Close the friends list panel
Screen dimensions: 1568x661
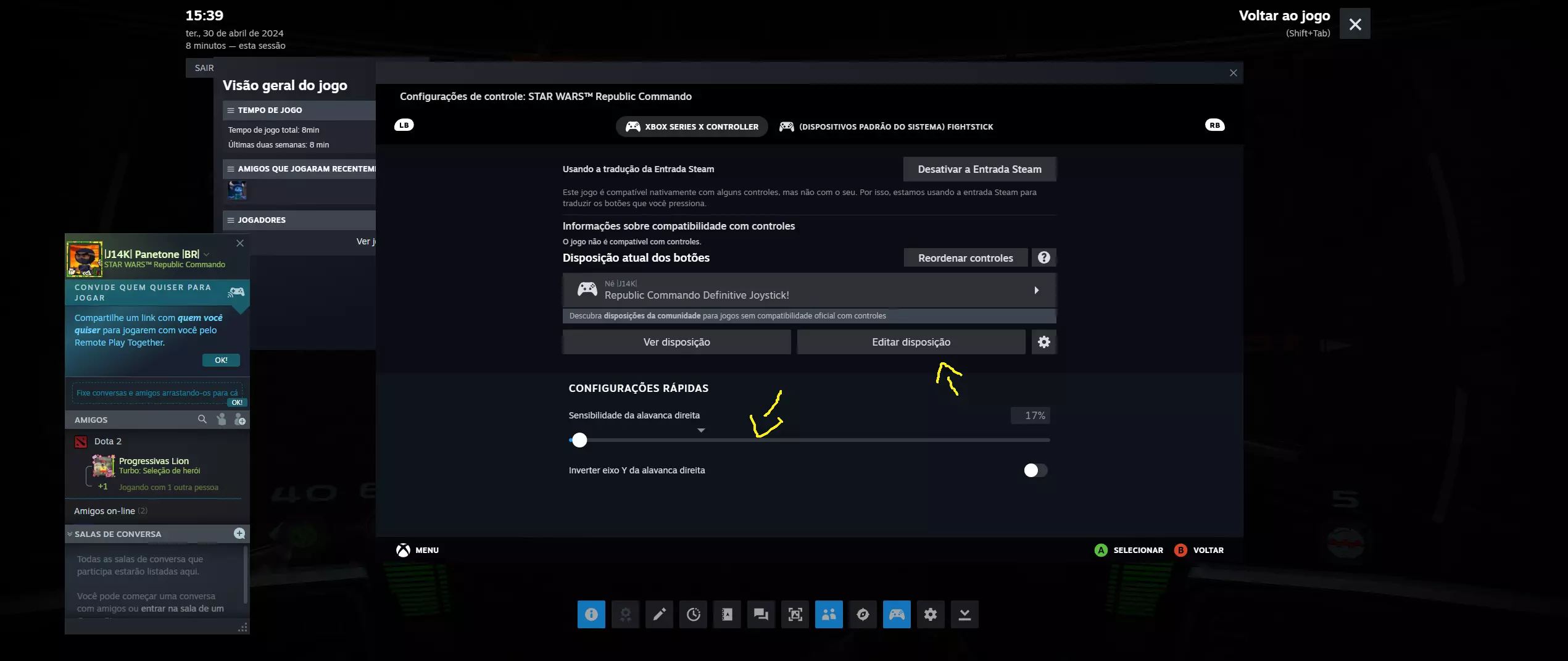pos(240,243)
